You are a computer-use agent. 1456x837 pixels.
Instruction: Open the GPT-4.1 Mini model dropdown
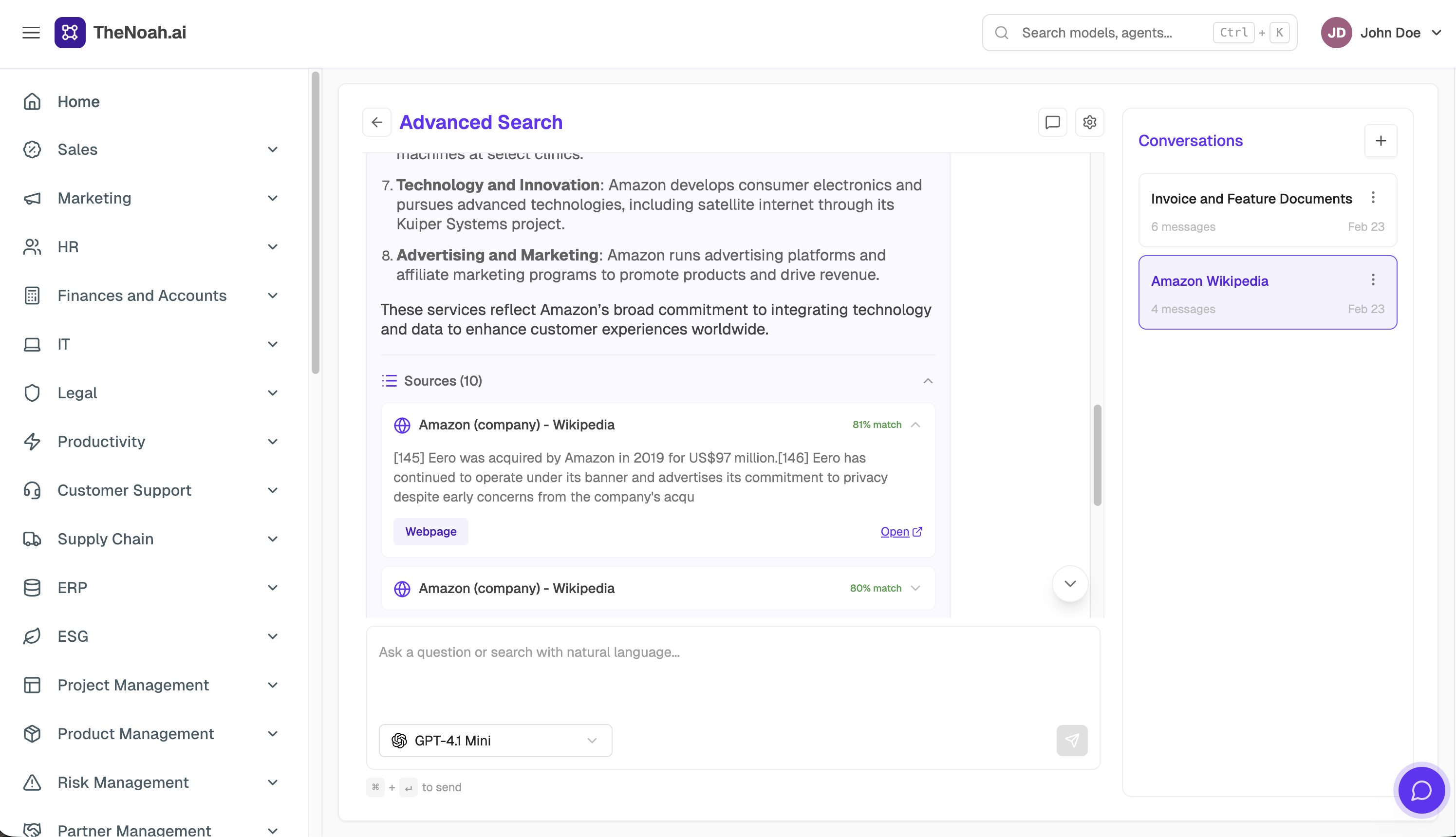click(x=495, y=741)
